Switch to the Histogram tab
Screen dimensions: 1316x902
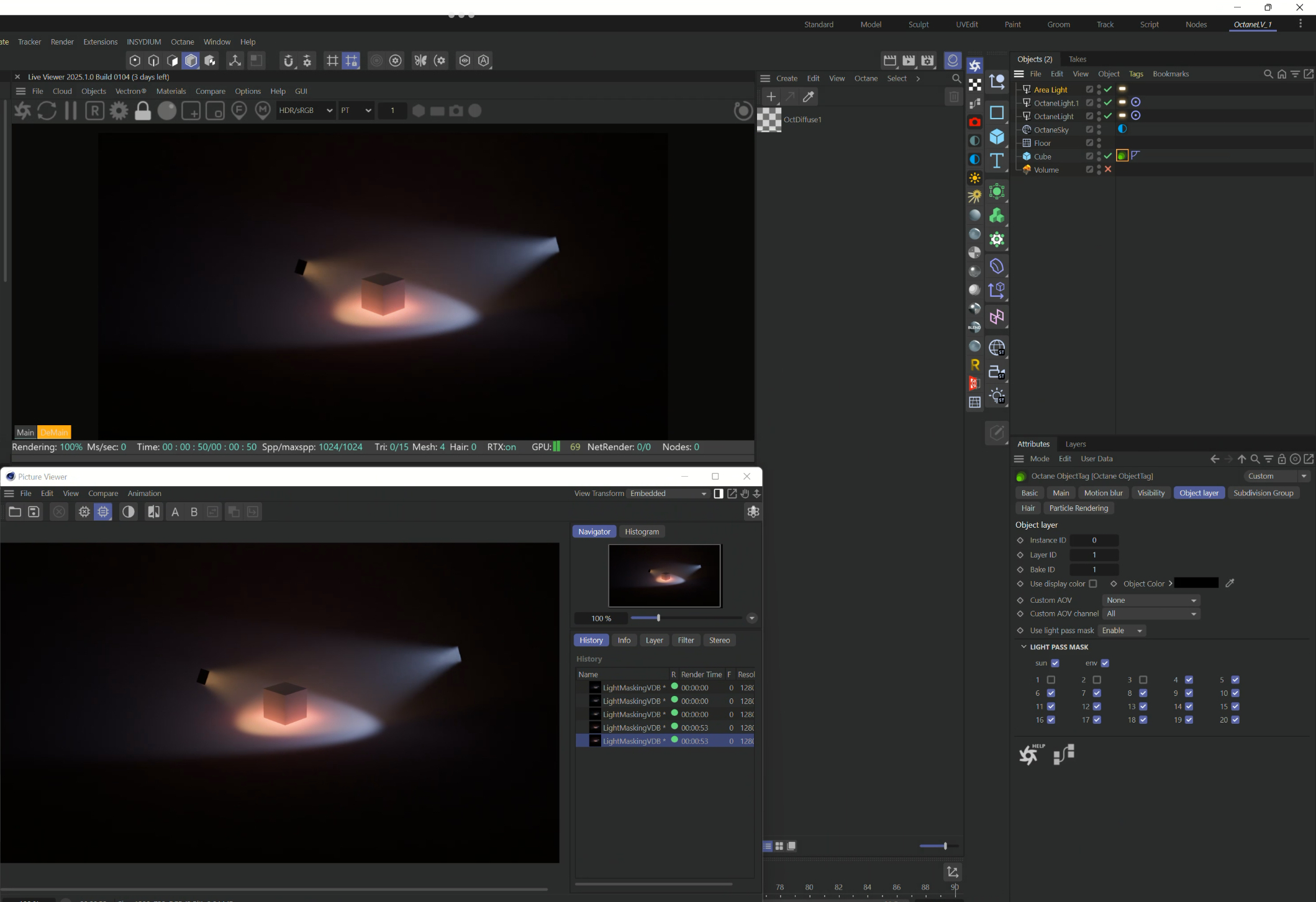click(642, 531)
